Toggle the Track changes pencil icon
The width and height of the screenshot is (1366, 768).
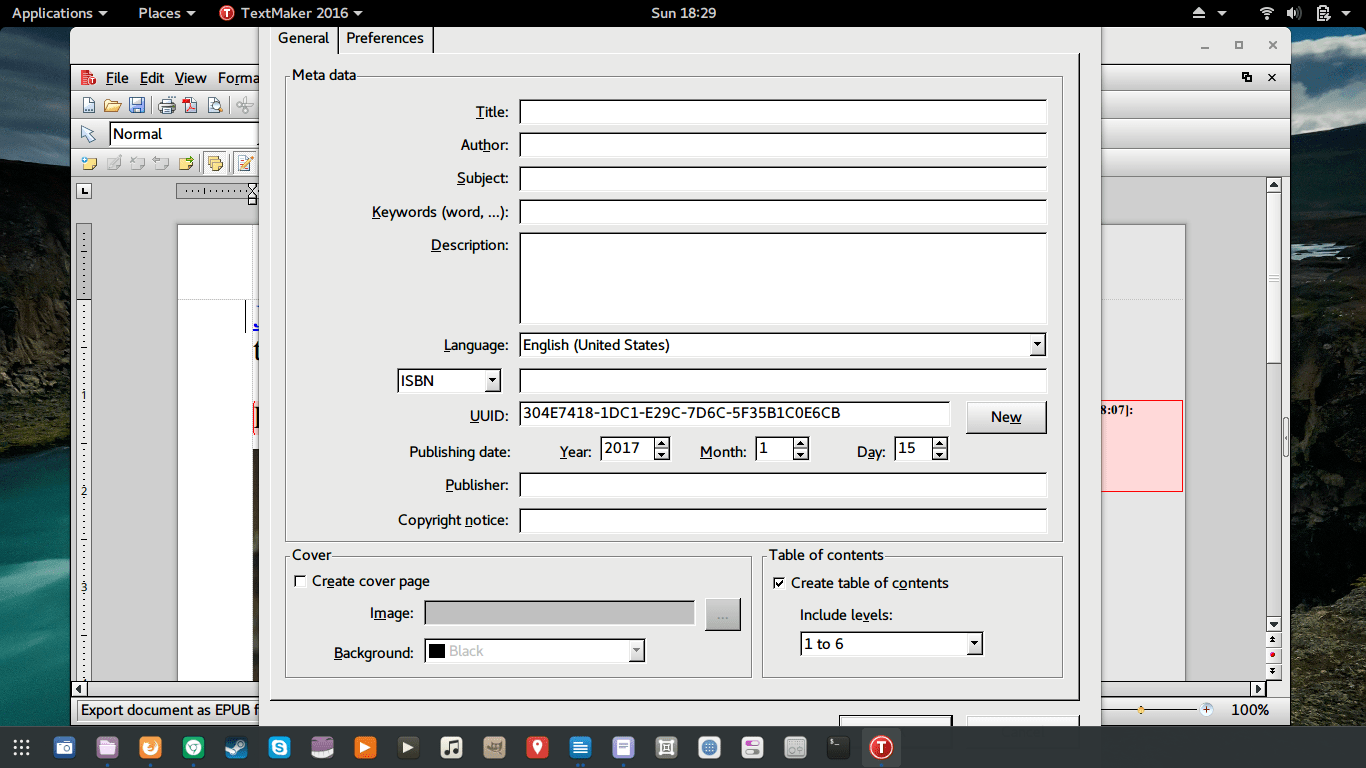point(245,163)
